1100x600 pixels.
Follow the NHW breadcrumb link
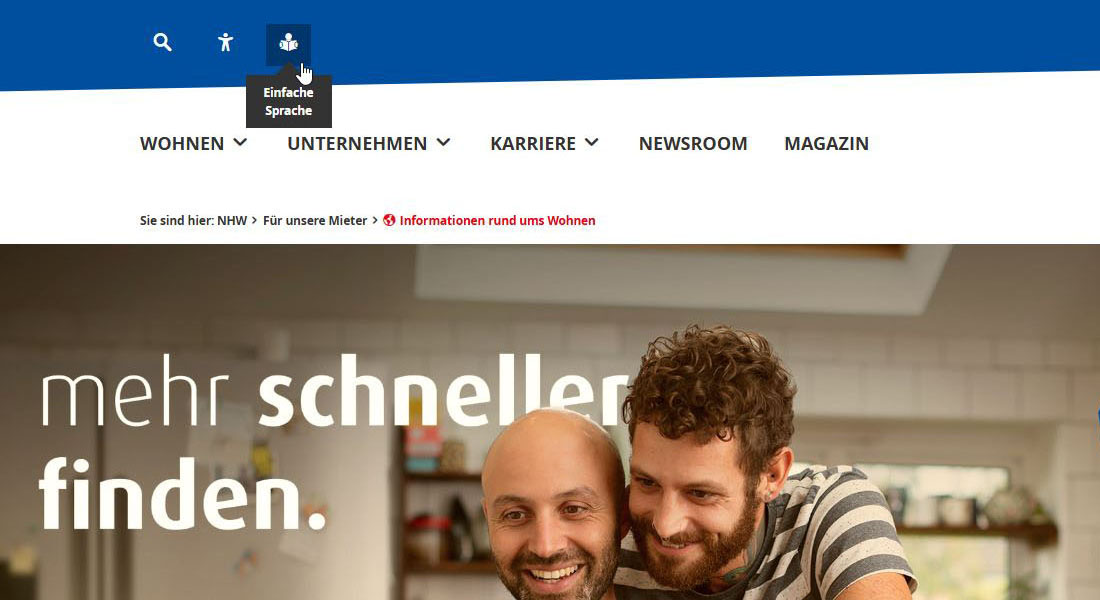click(x=232, y=220)
